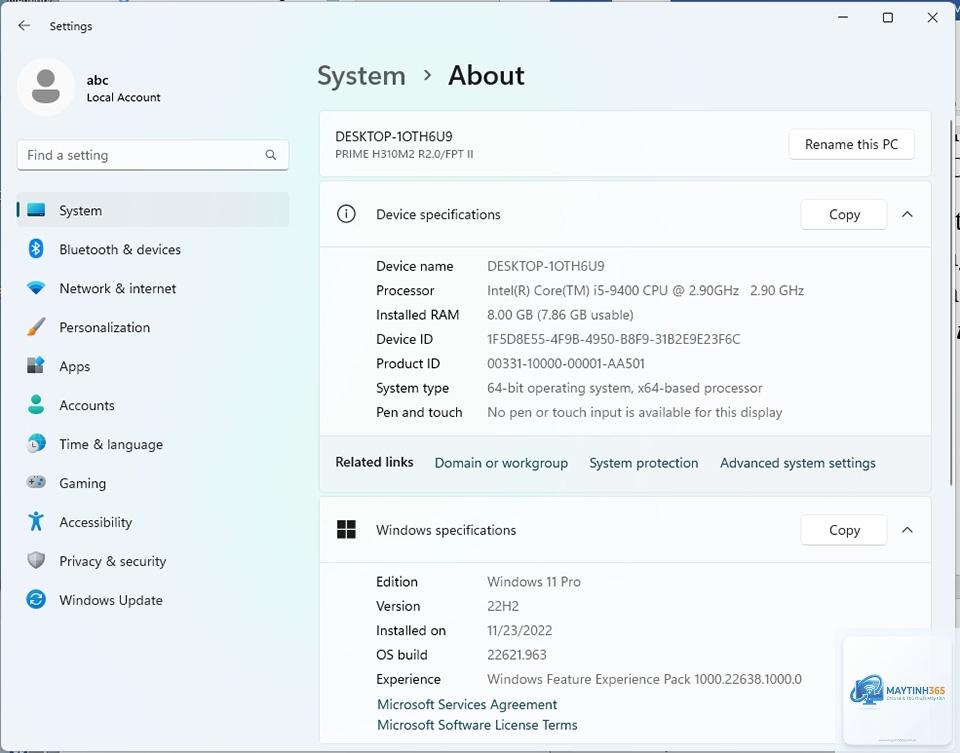The width and height of the screenshot is (960, 753).
Task: Click the Windows logo beside Windows specifications
Action: pyautogui.click(x=346, y=530)
